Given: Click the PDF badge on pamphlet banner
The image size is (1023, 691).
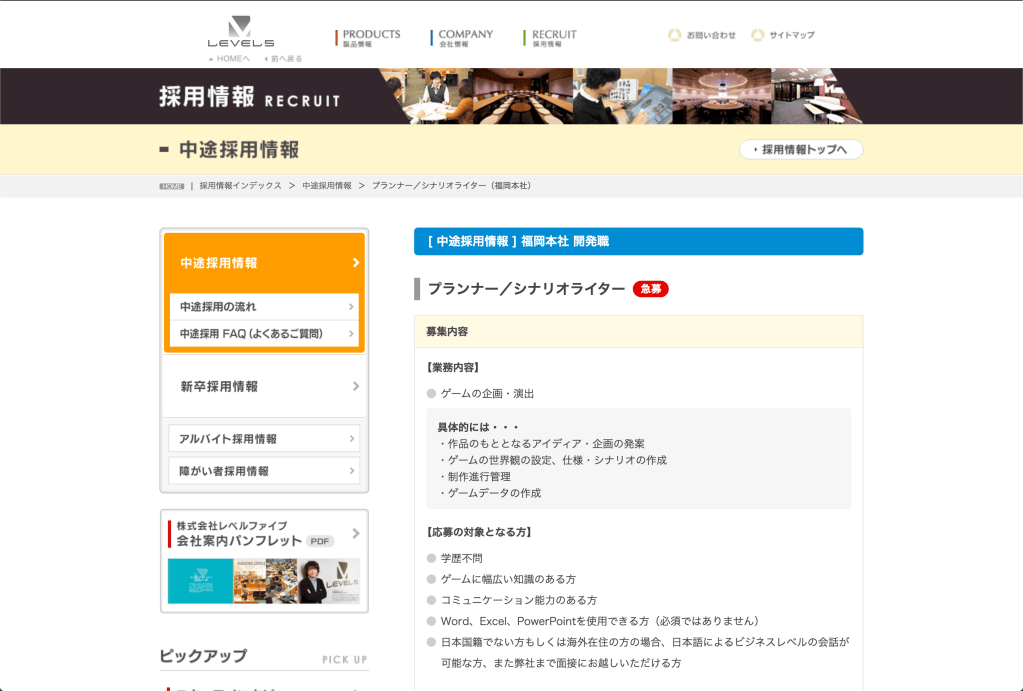Looking at the screenshot, I should tap(320, 541).
